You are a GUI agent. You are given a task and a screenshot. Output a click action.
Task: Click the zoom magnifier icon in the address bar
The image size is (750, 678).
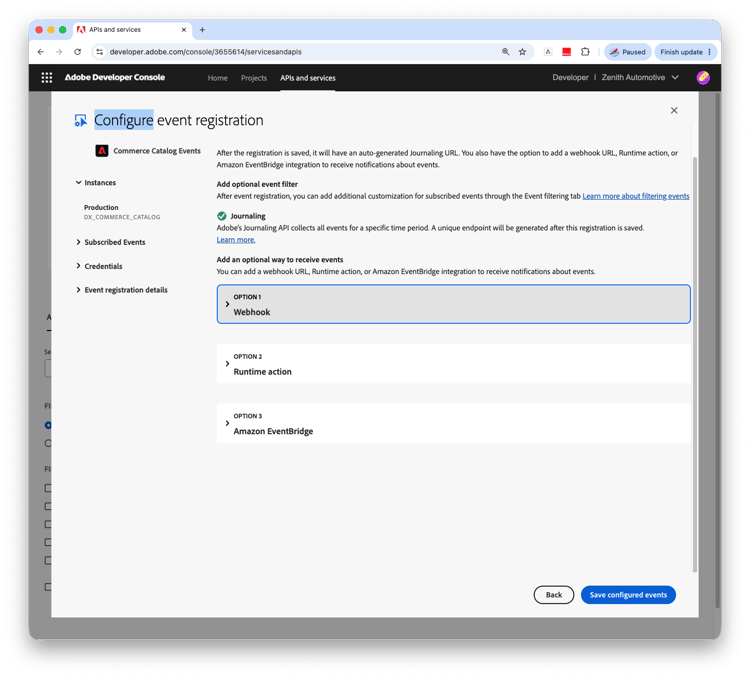506,52
